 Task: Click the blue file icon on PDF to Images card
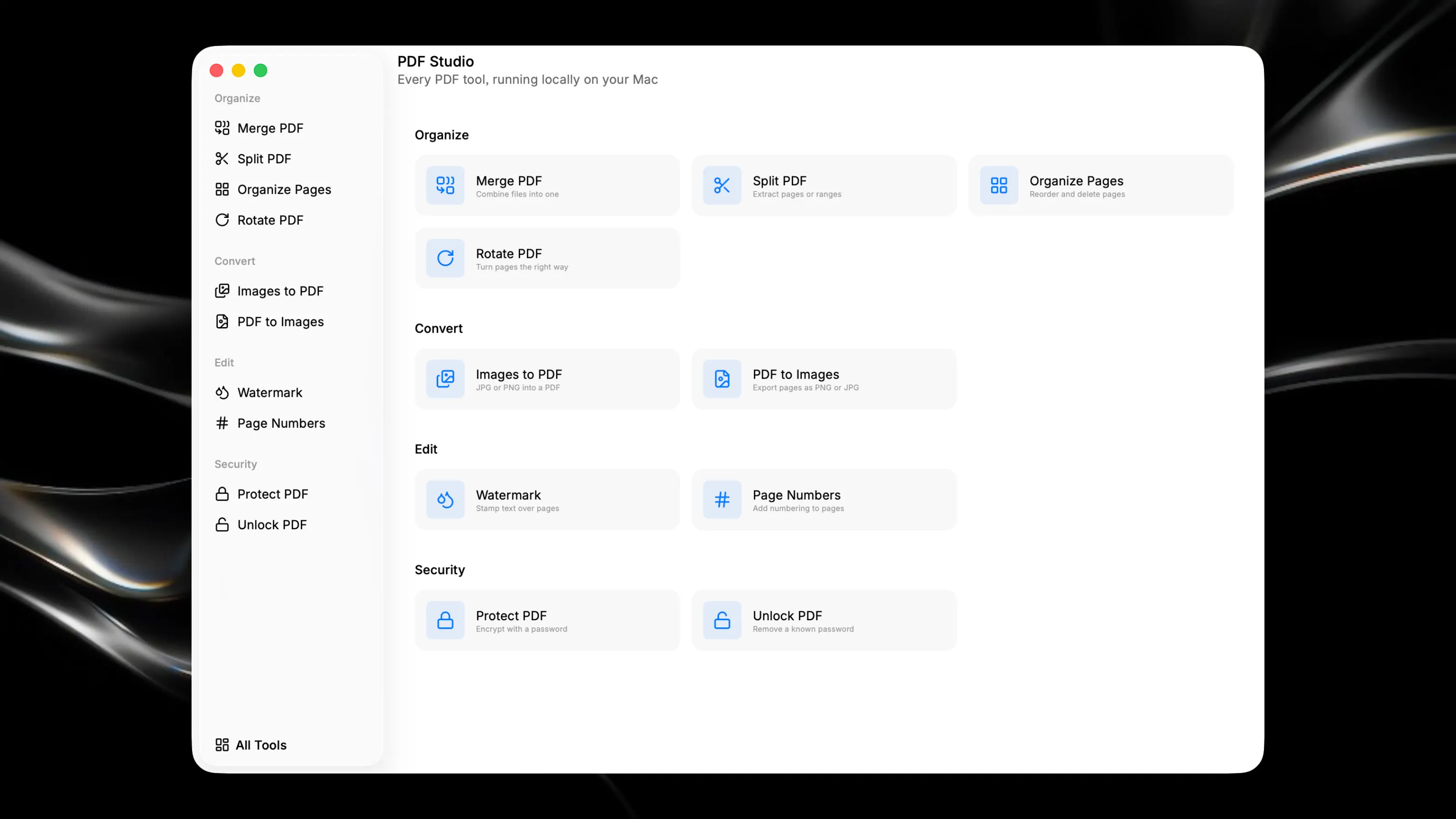(722, 378)
